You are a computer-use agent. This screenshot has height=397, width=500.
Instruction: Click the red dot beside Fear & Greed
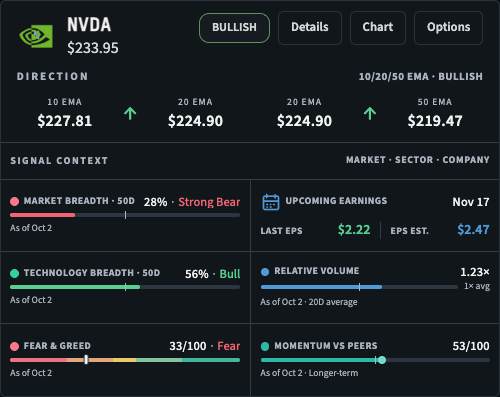point(14,346)
